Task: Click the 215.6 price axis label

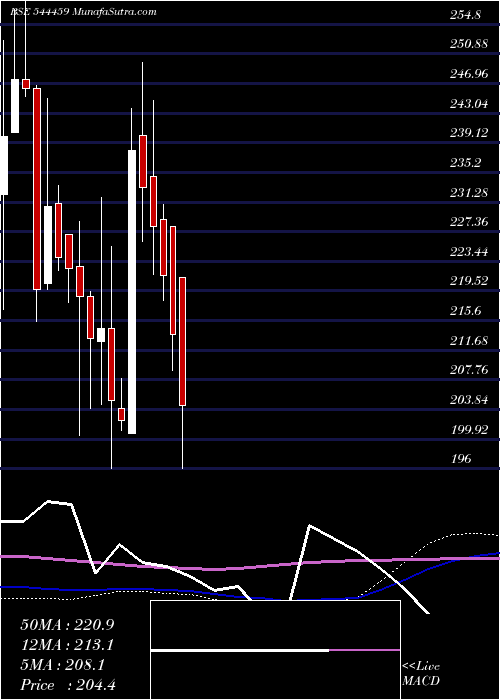Action: point(465,311)
